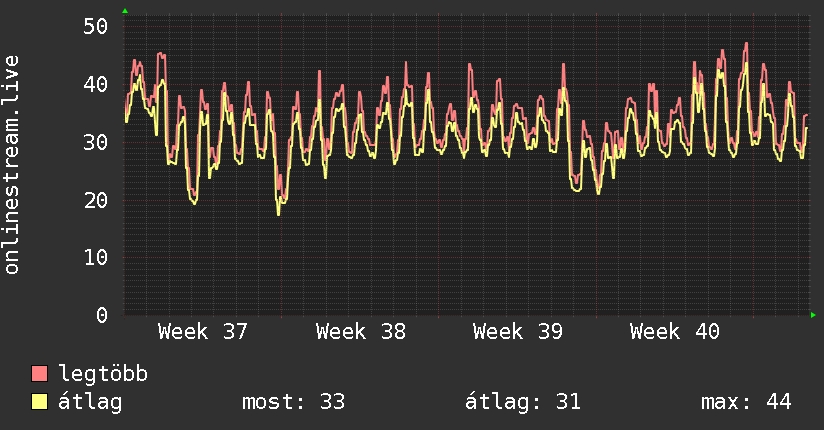Click the green arrow at the x-axis end
This screenshot has width=824, height=430.
point(813,315)
